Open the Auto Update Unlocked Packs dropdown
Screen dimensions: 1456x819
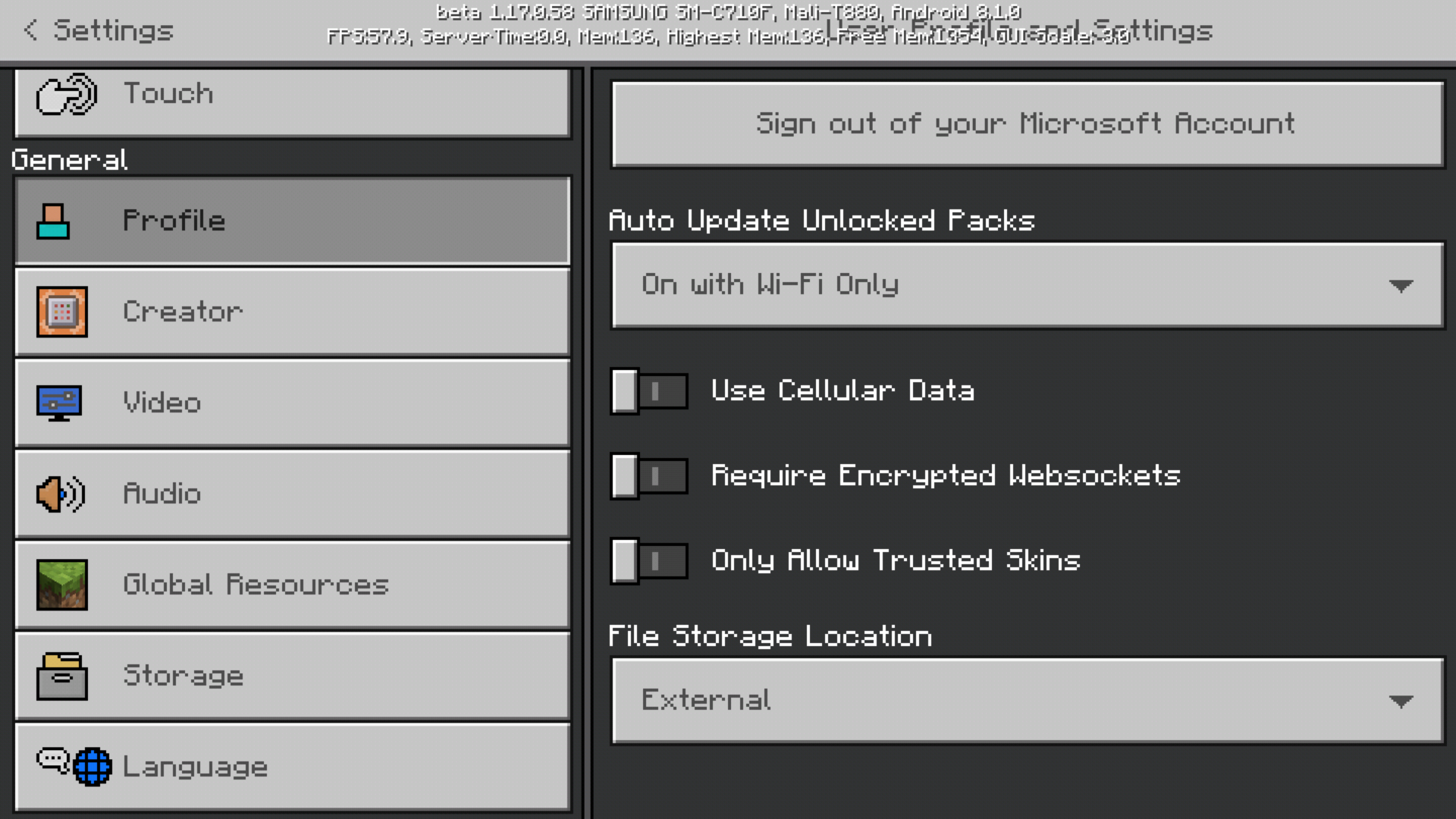point(1027,285)
